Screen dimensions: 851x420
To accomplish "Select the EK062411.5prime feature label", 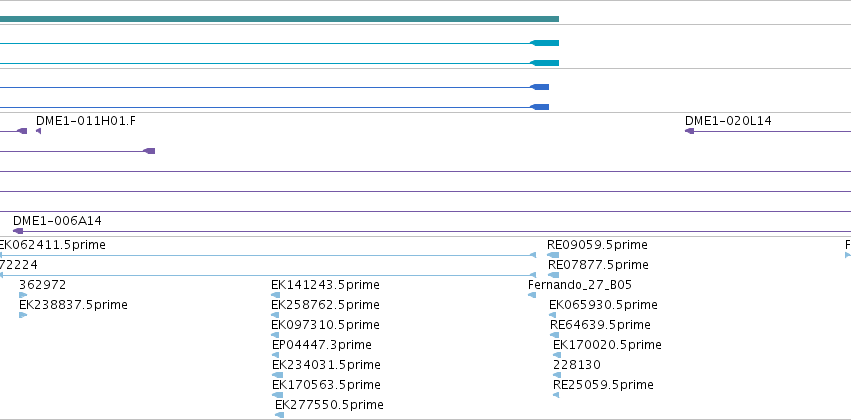I will 53,245.
